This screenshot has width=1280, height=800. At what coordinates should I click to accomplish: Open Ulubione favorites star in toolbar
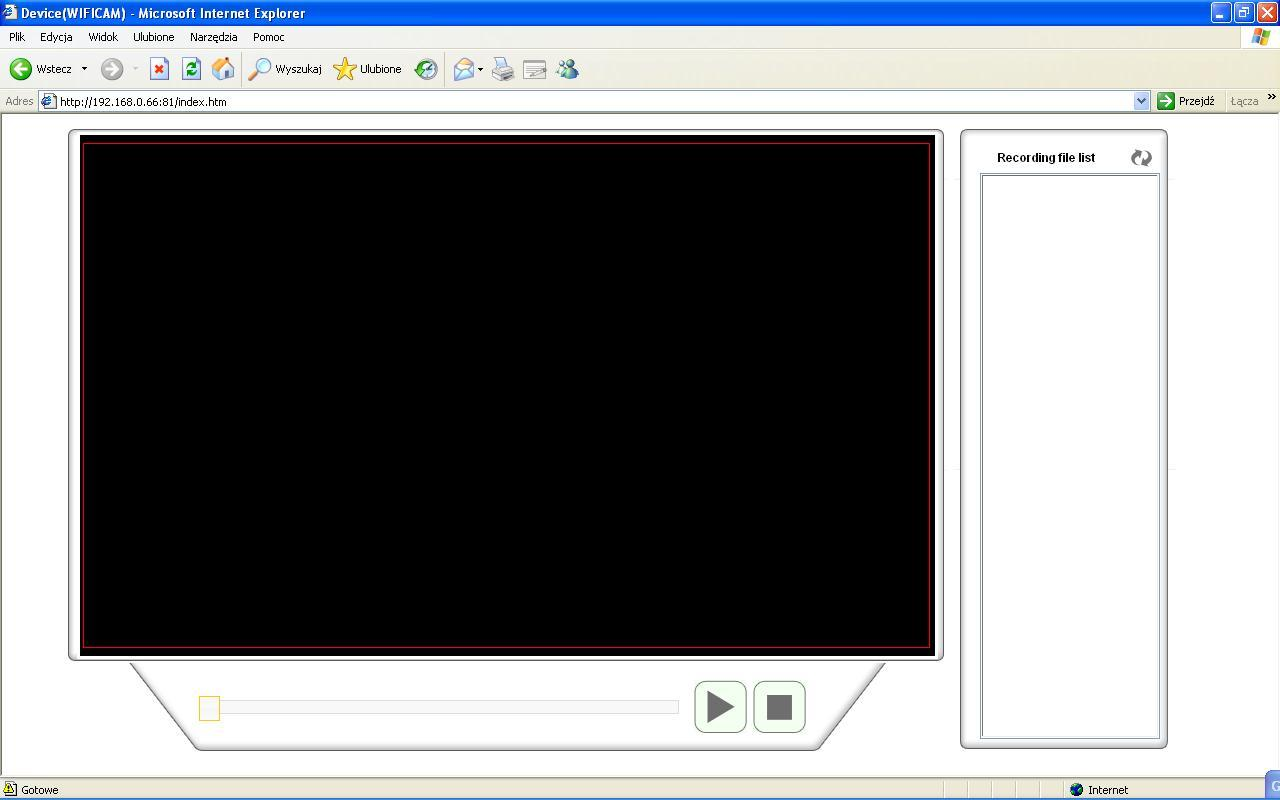368,69
